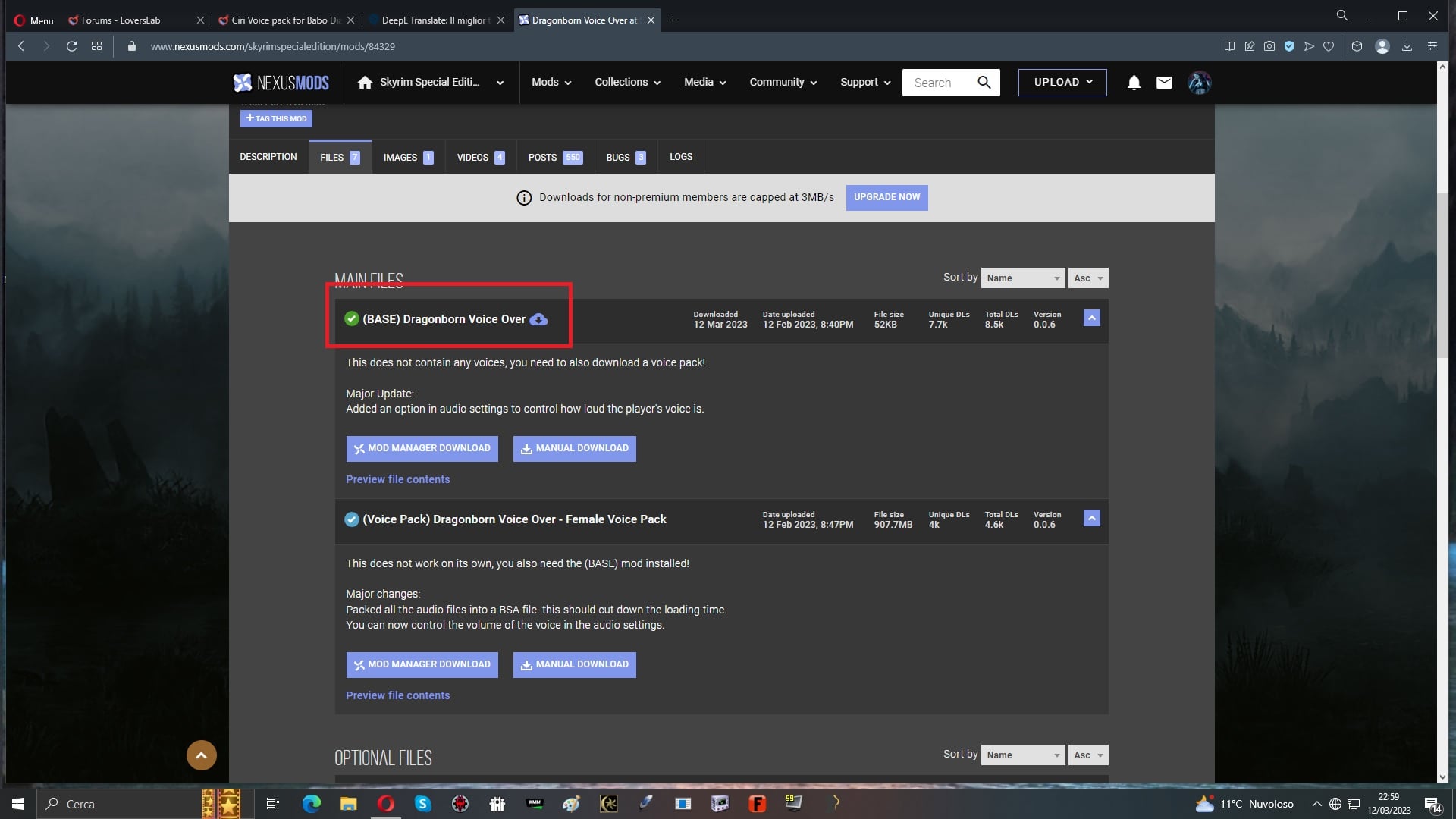This screenshot has width=1456, height=819.
Task: Switch to the DESCRIPTION tab
Action: 268,157
